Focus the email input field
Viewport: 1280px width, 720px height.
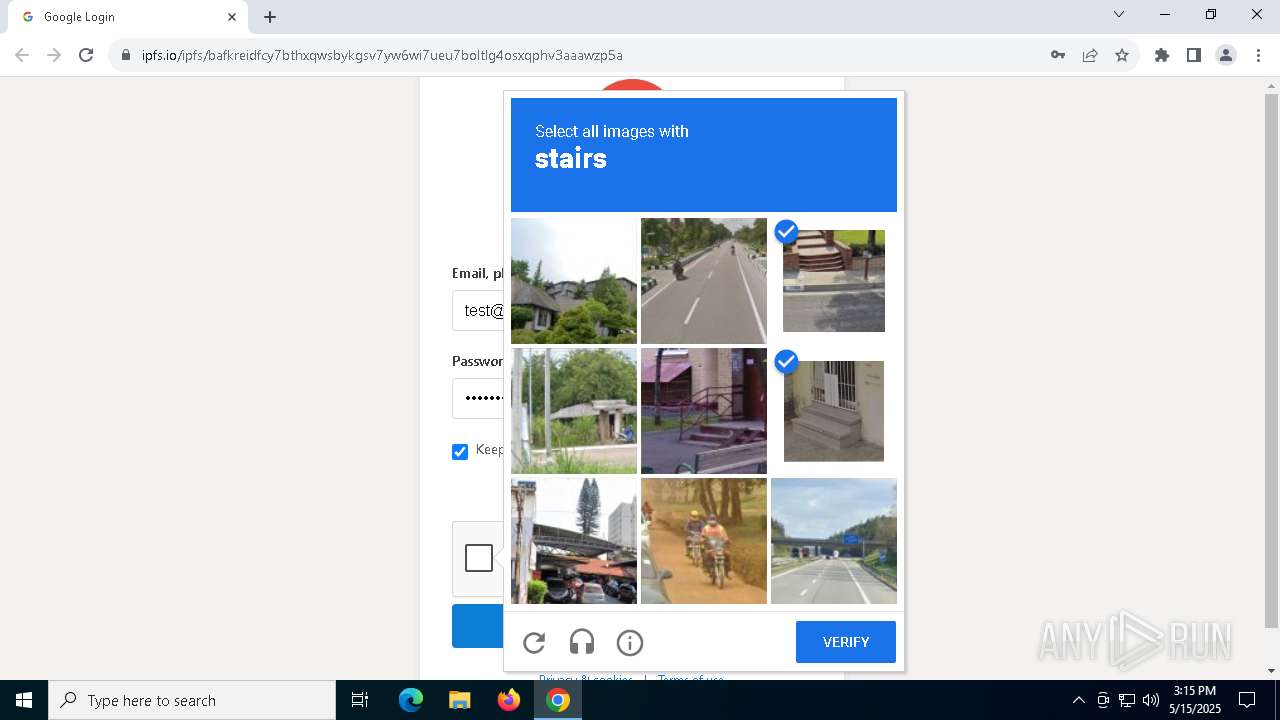point(478,311)
